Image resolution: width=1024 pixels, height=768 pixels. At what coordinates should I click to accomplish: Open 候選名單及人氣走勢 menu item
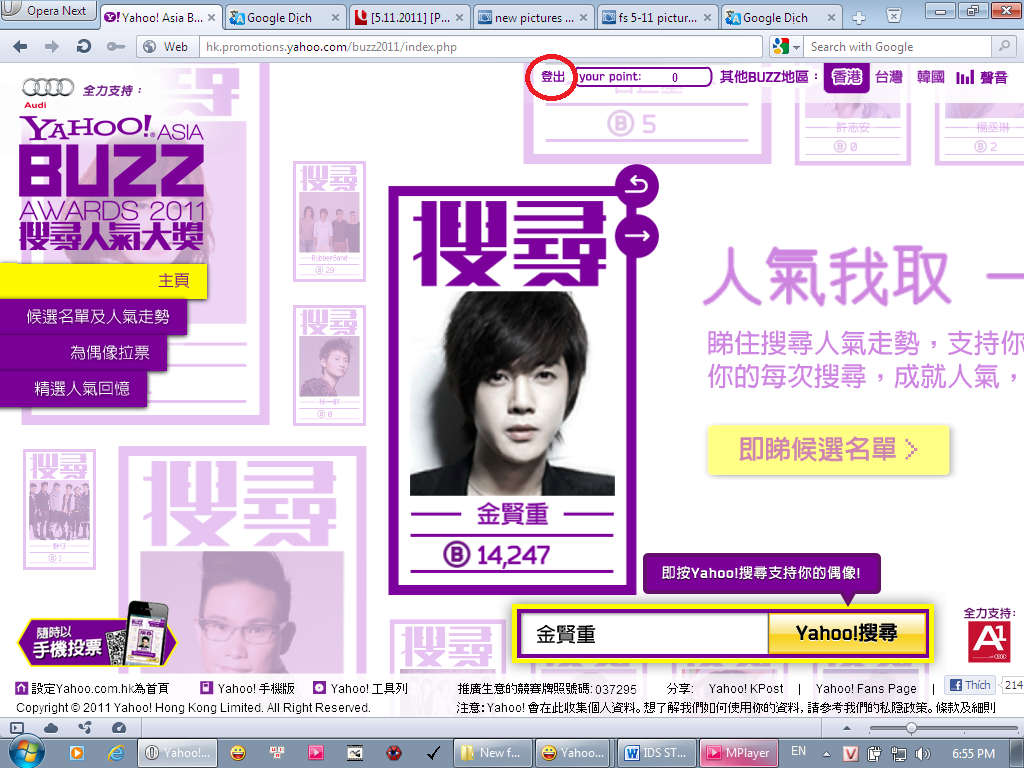click(93, 317)
